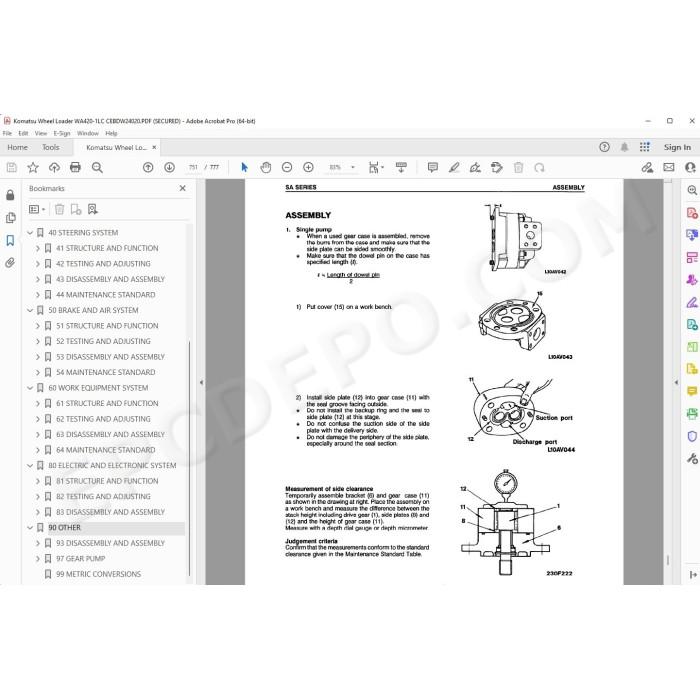Collapse 60 WORK EQUIPMENT SYSTEM bookmark
This screenshot has width=700, height=700.
[30, 388]
